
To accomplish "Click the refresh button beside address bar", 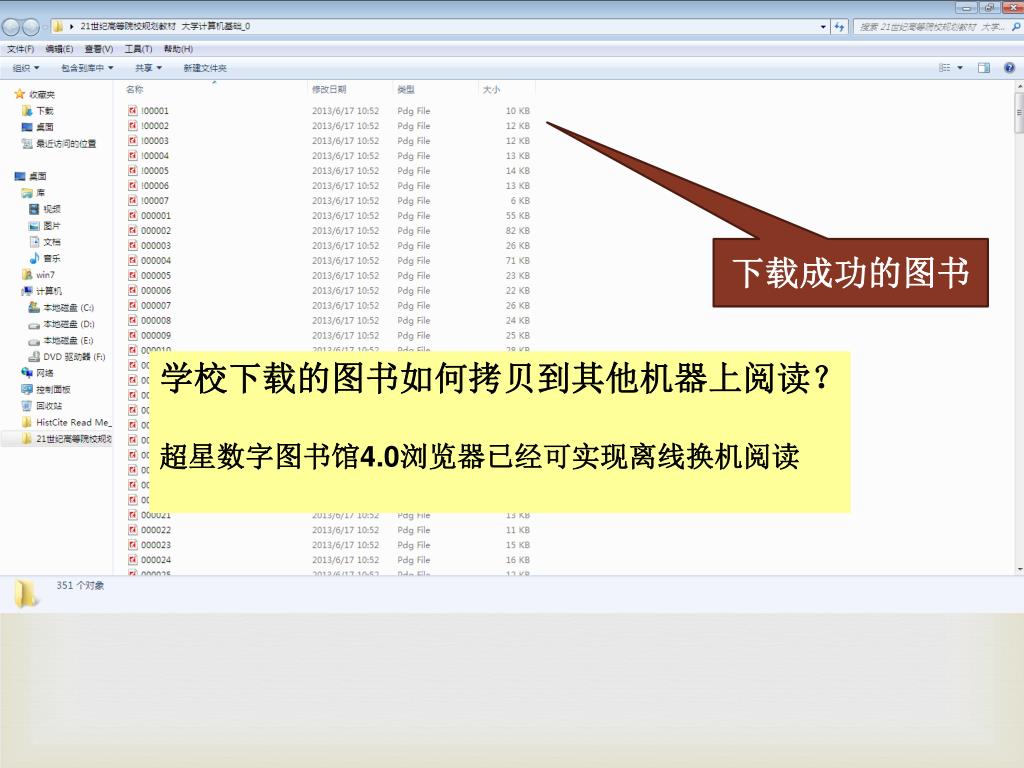I will pos(839,27).
